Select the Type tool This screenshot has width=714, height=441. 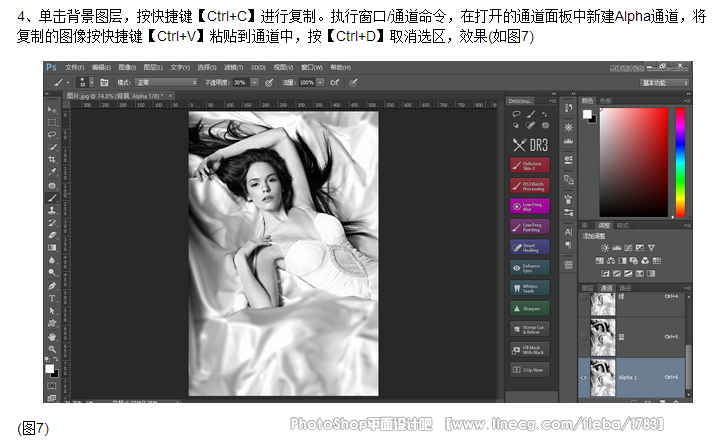point(52,298)
